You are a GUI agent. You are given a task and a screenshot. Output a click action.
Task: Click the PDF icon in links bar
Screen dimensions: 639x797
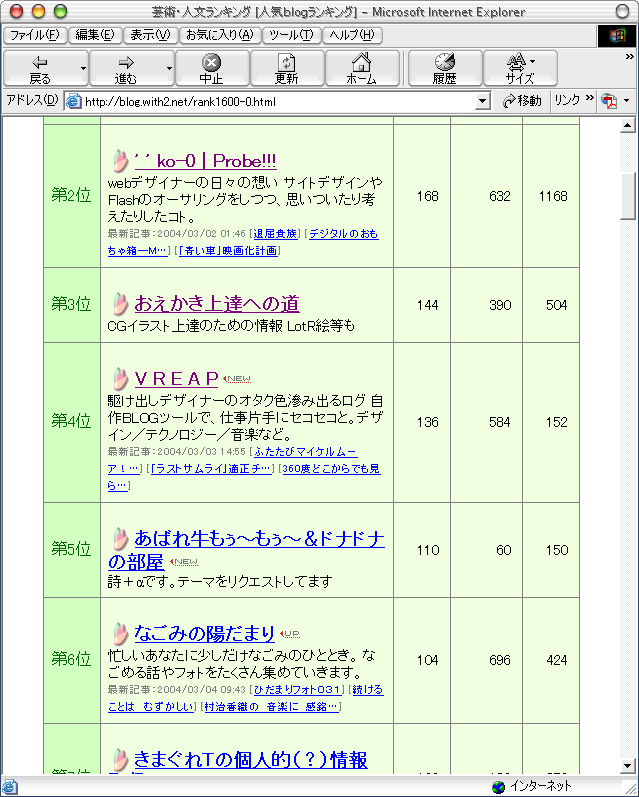pos(607,101)
